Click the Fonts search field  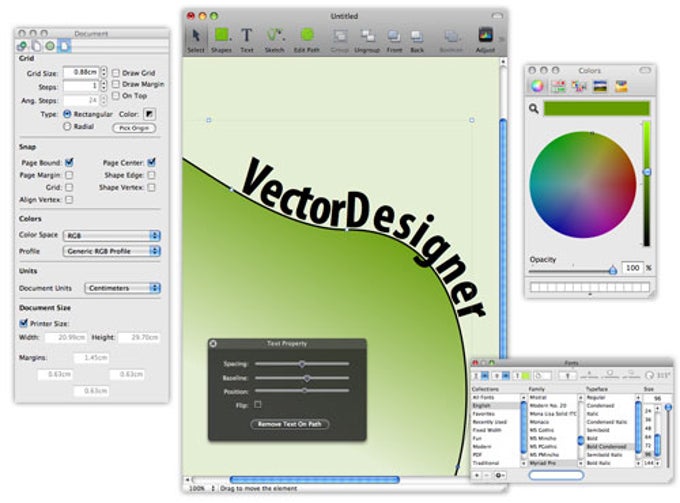coord(556,475)
